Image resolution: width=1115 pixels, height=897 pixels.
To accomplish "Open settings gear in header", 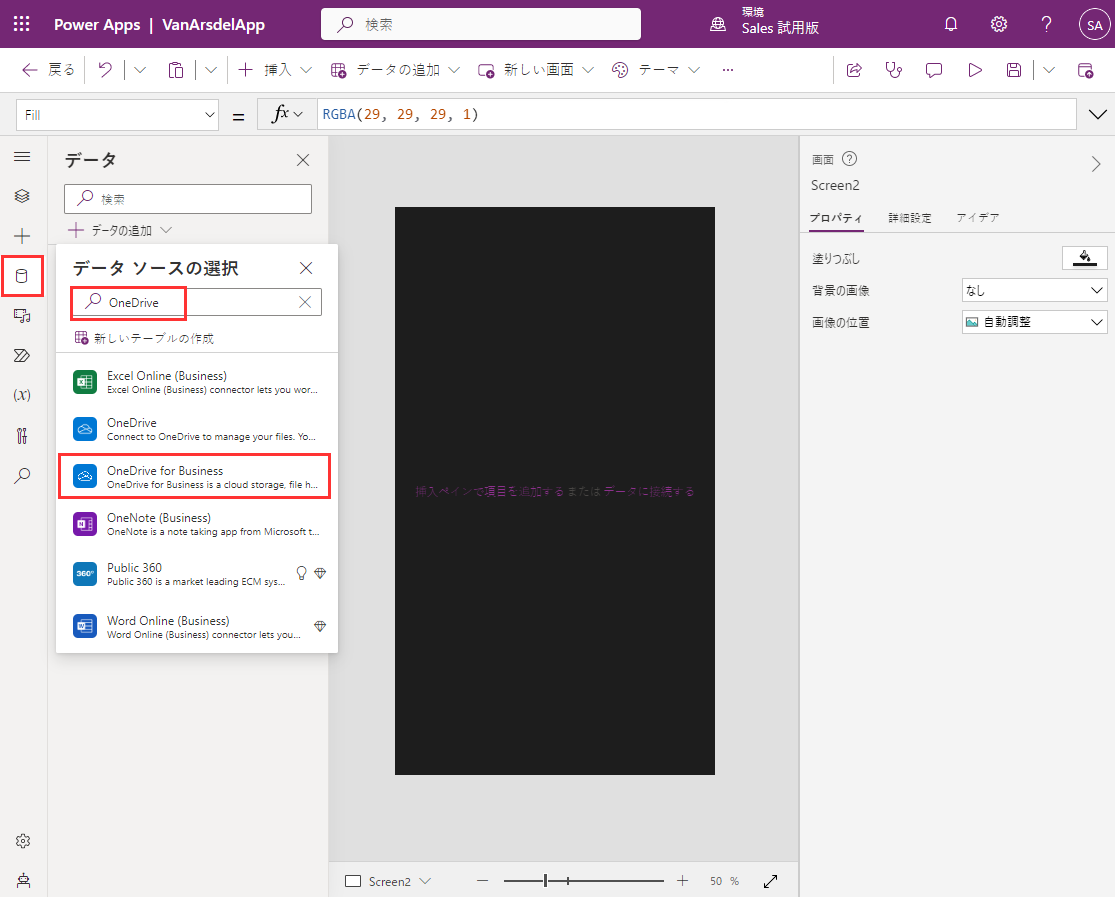I will [x=998, y=24].
